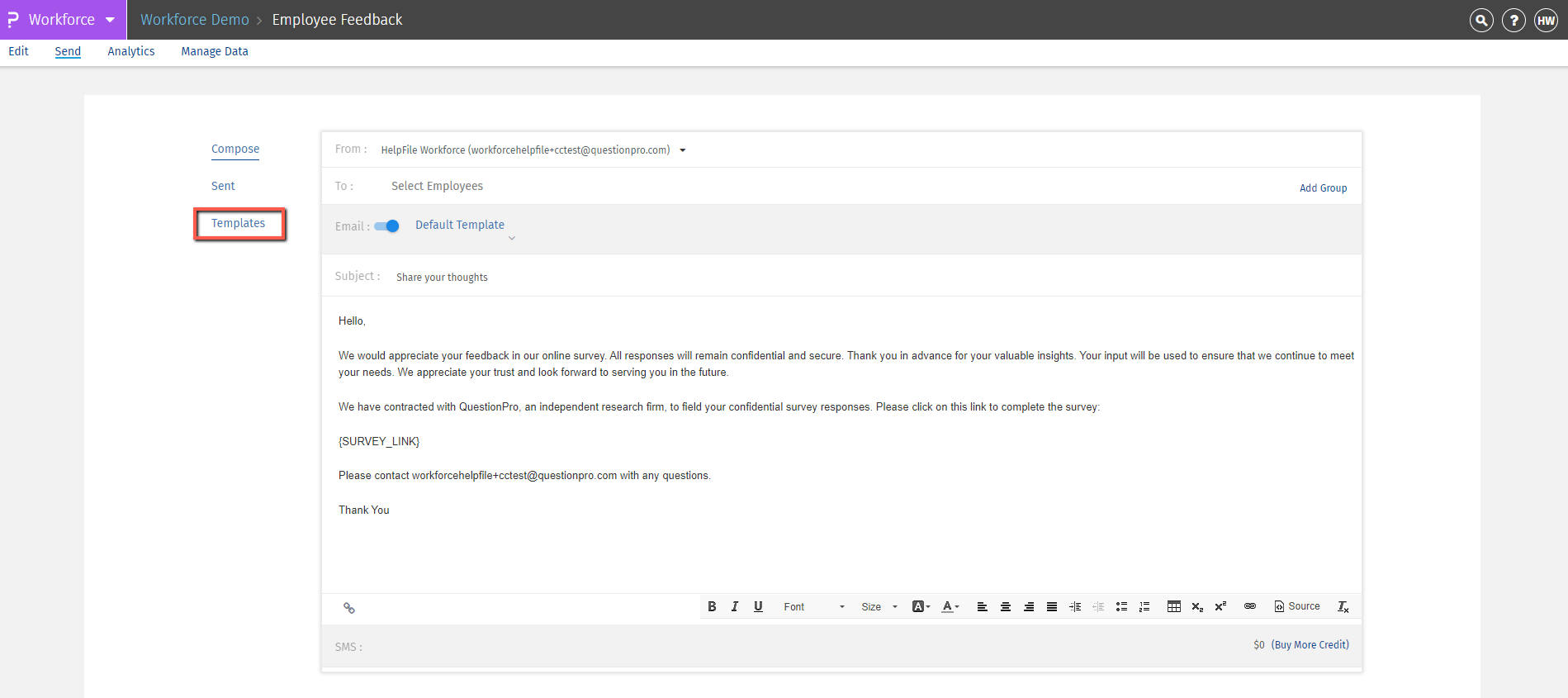Click the Add Group link
The width and height of the screenshot is (1568, 698).
[1323, 188]
